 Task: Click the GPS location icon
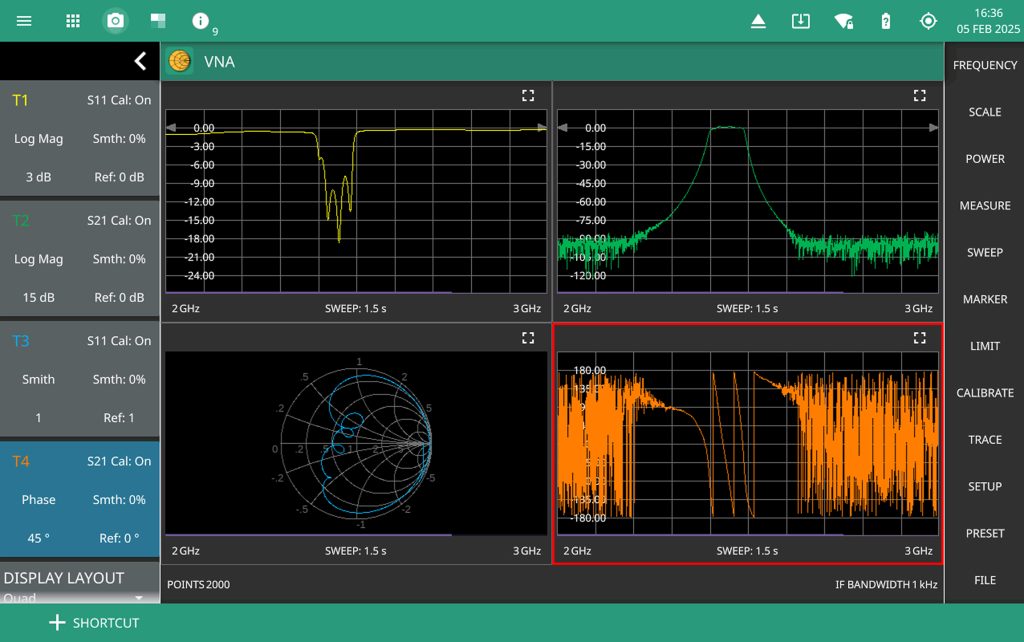pos(928,20)
